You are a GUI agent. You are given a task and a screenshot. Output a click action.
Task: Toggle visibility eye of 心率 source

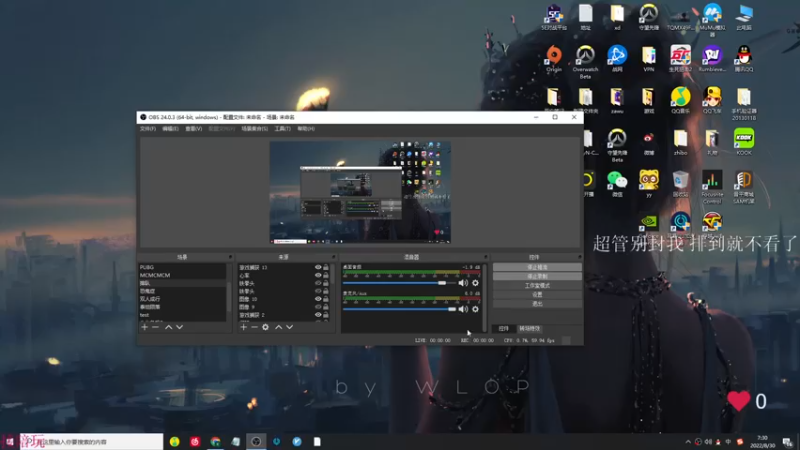pyautogui.click(x=318, y=275)
